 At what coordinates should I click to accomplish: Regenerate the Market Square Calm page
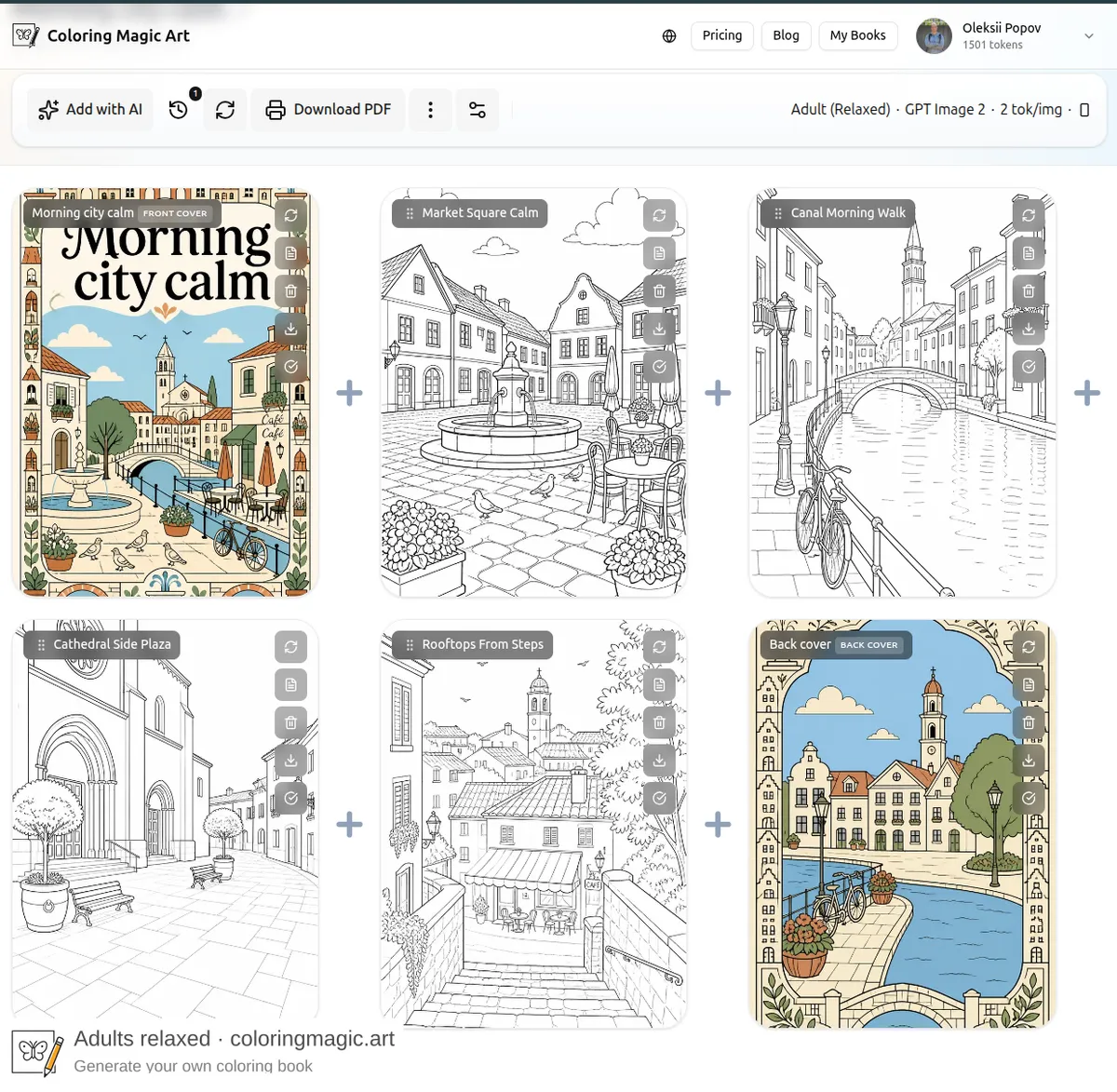point(659,215)
